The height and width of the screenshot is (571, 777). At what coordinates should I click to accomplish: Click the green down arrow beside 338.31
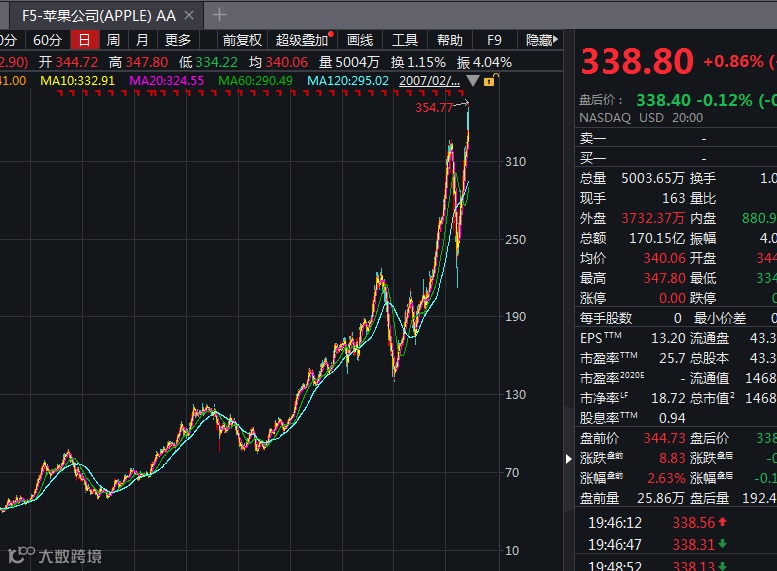coord(722,544)
